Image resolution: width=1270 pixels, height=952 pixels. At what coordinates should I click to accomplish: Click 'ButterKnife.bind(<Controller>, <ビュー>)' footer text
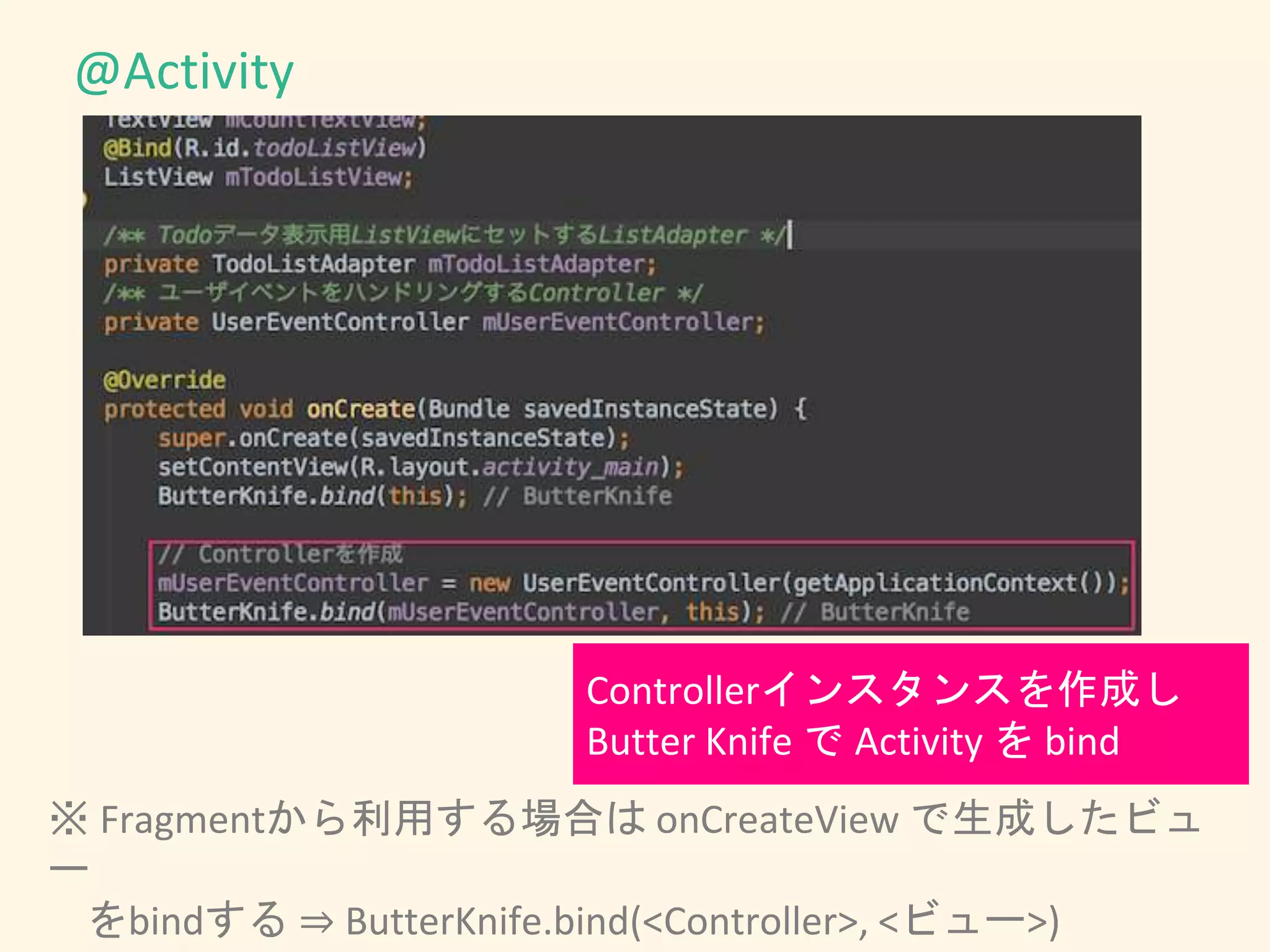(702, 920)
